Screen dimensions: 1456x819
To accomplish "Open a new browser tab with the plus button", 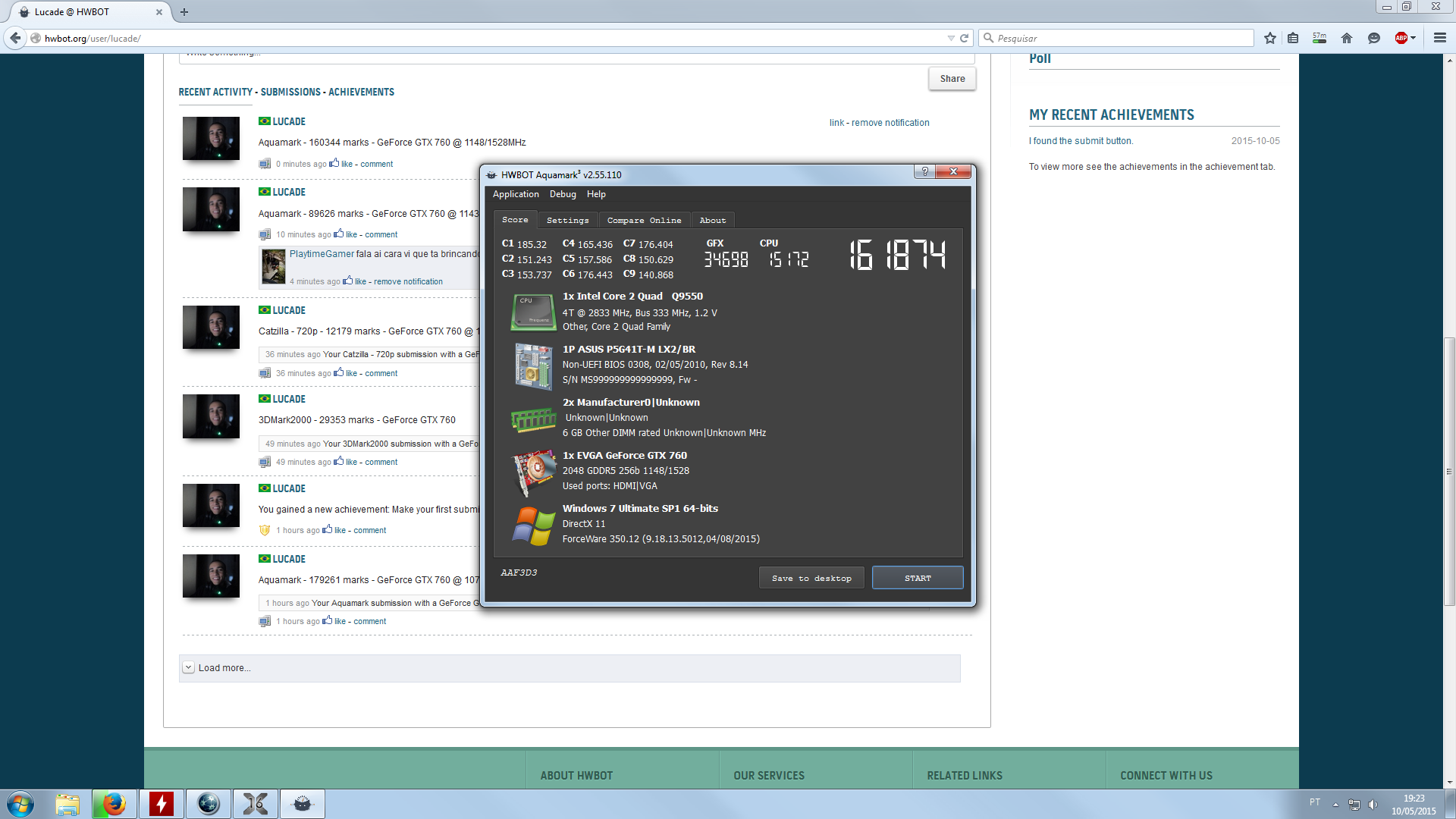I will (184, 12).
